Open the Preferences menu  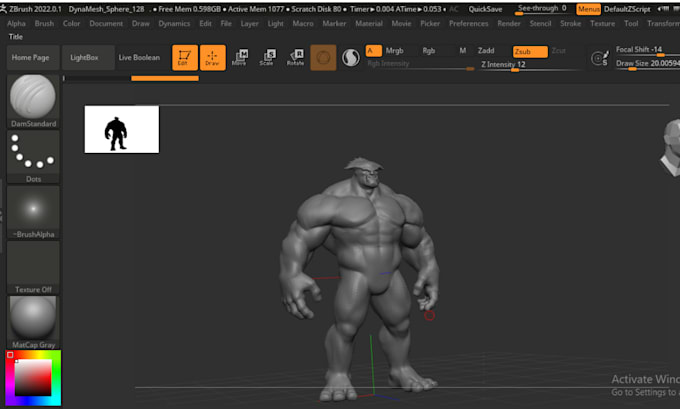(x=469, y=23)
